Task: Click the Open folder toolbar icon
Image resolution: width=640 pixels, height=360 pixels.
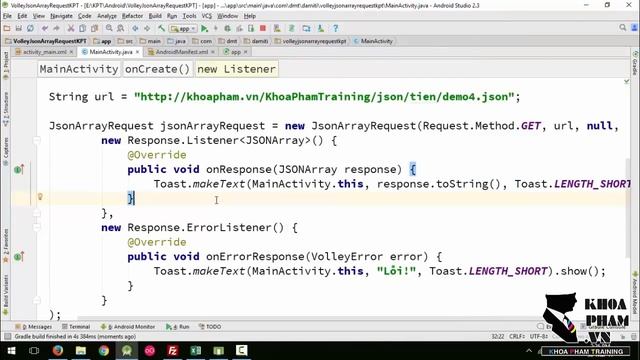Action: pos(7,29)
